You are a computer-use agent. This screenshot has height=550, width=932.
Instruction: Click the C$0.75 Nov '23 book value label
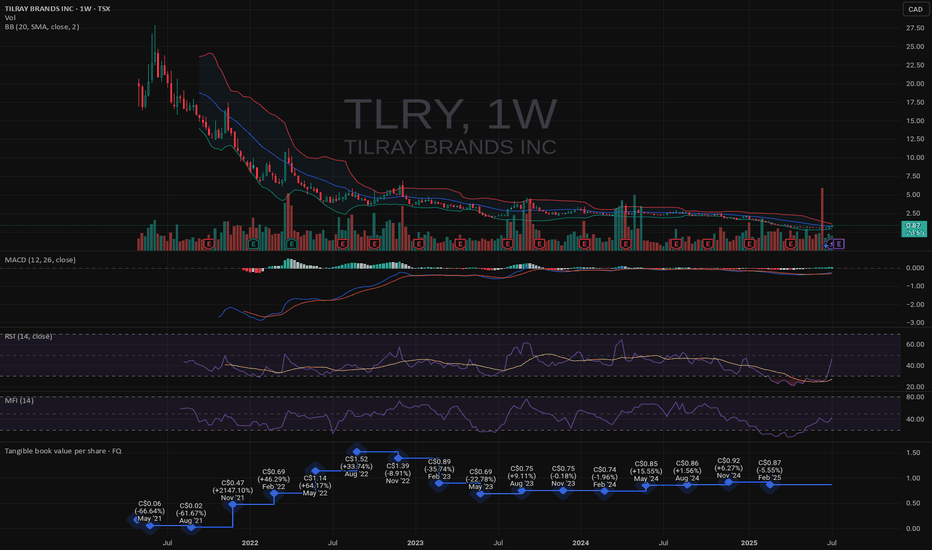(x=563, y=476)
